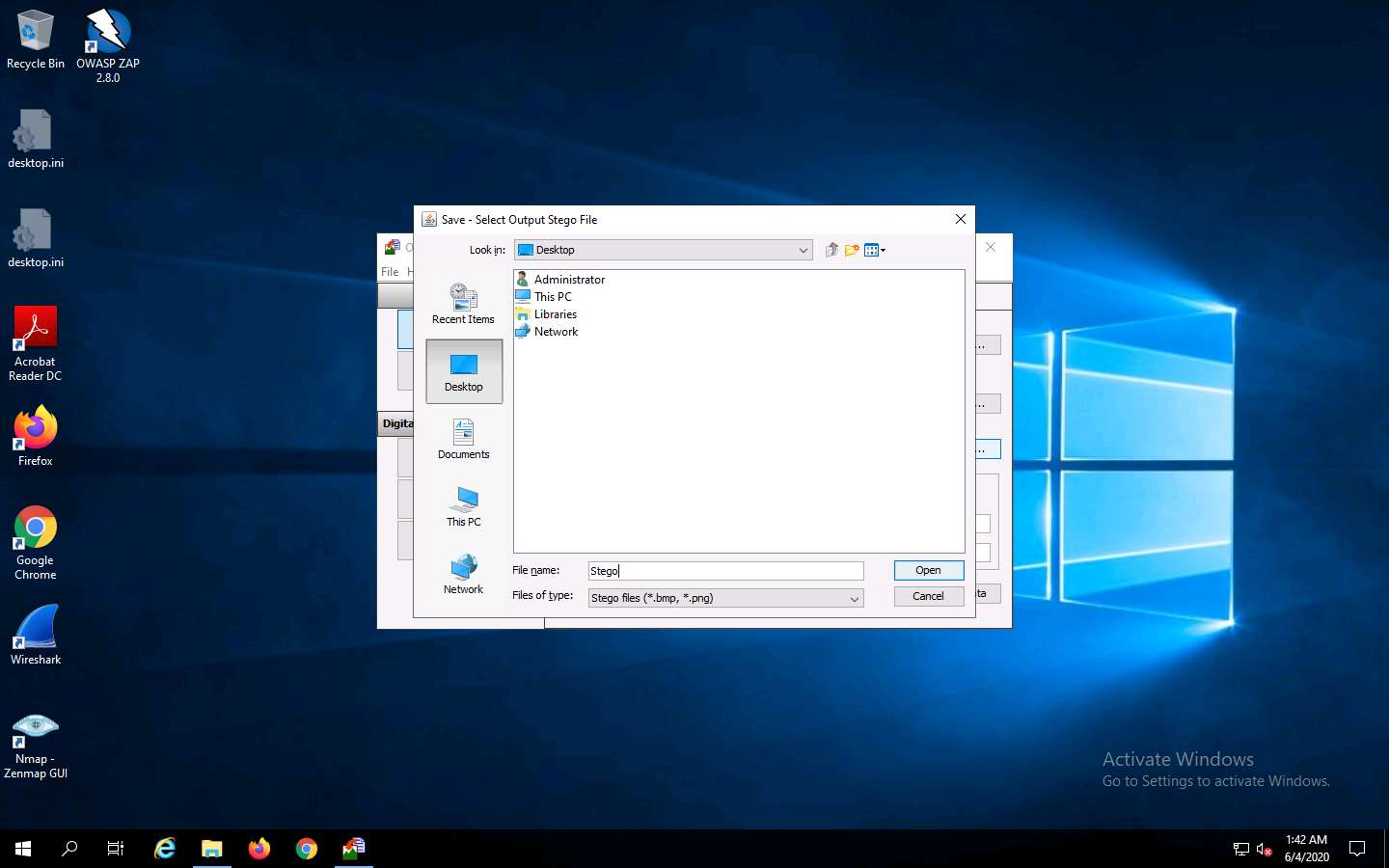The width and height of the screenshot is (1389, 868).
Task: Select Nmap Zenmap GUI desktop shortcut
Action: tap(36, 746)
